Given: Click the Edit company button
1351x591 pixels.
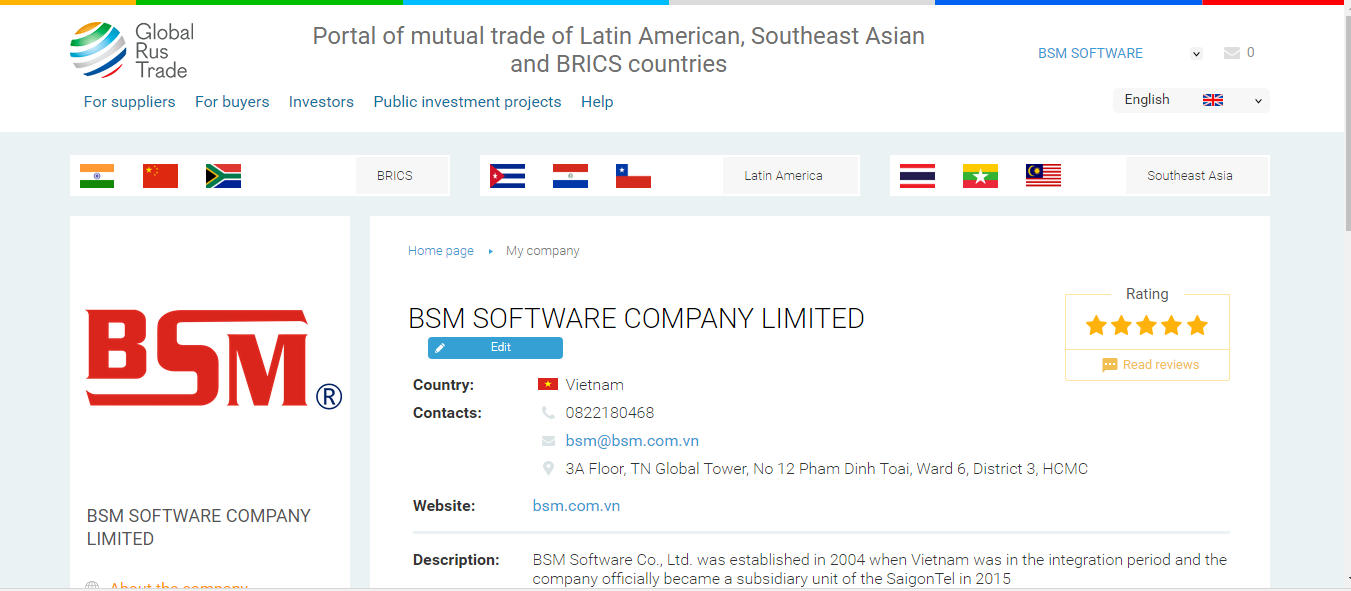Looking at the screenshot, I should tap(495, 348).
